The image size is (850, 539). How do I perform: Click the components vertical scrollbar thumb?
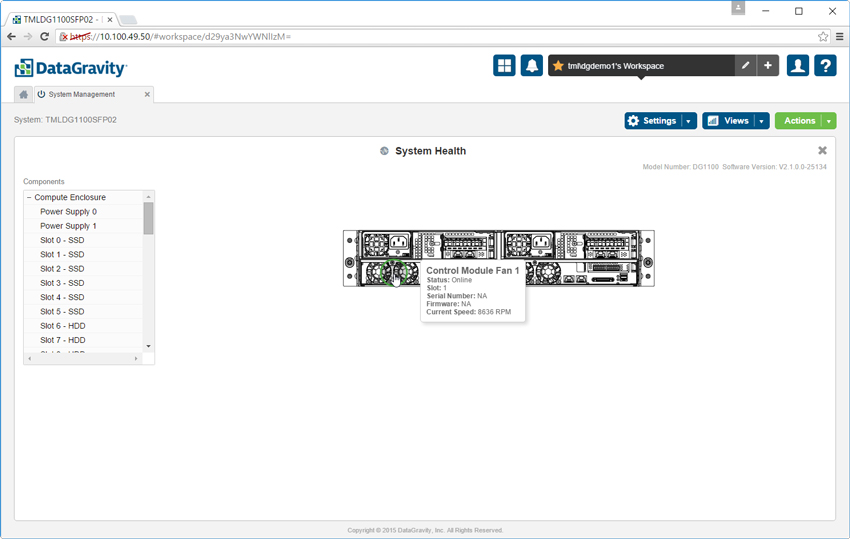click(149, 218)
